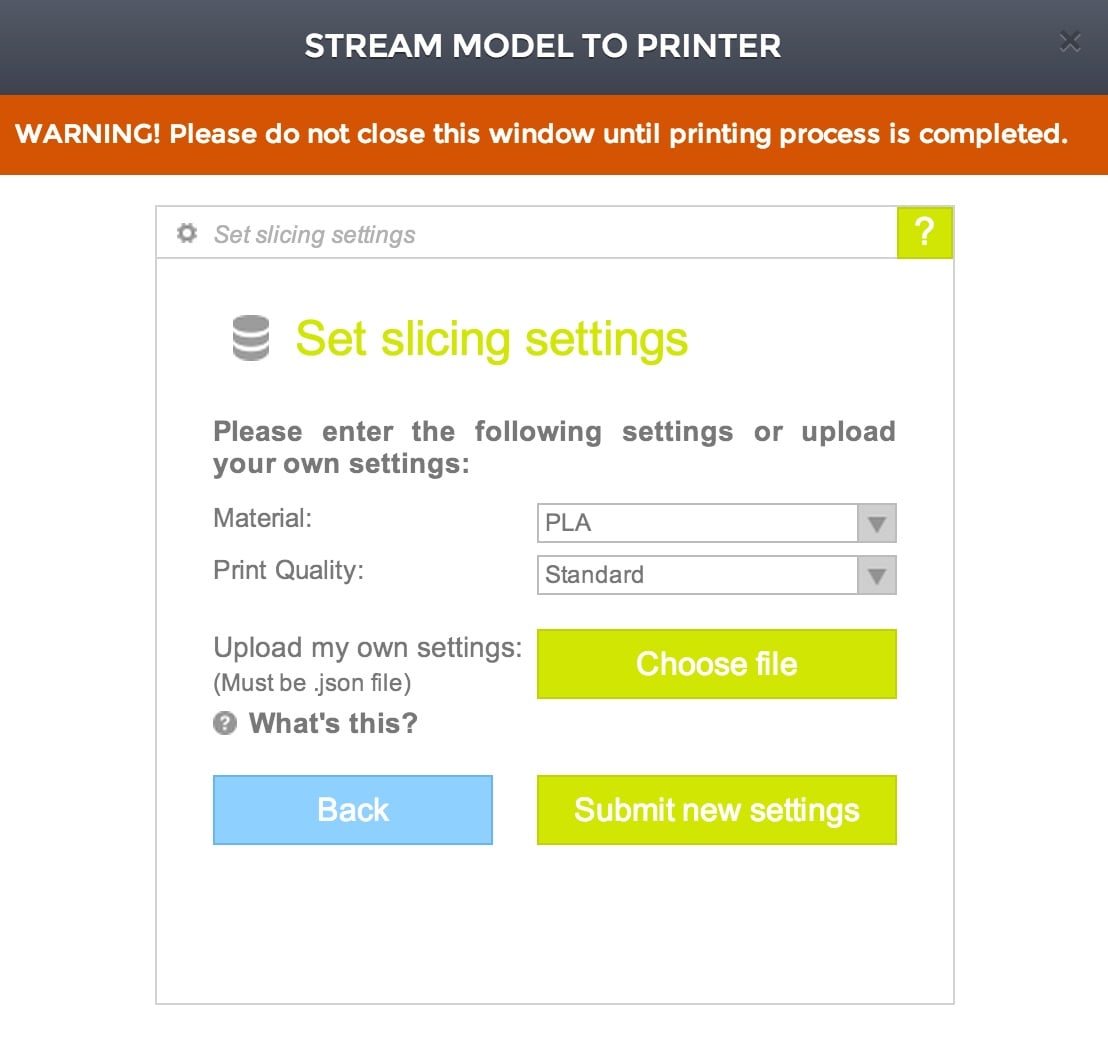Click italic "Set slicing settings" header text
The image size is (1108, 1042).
coord(315,235)
